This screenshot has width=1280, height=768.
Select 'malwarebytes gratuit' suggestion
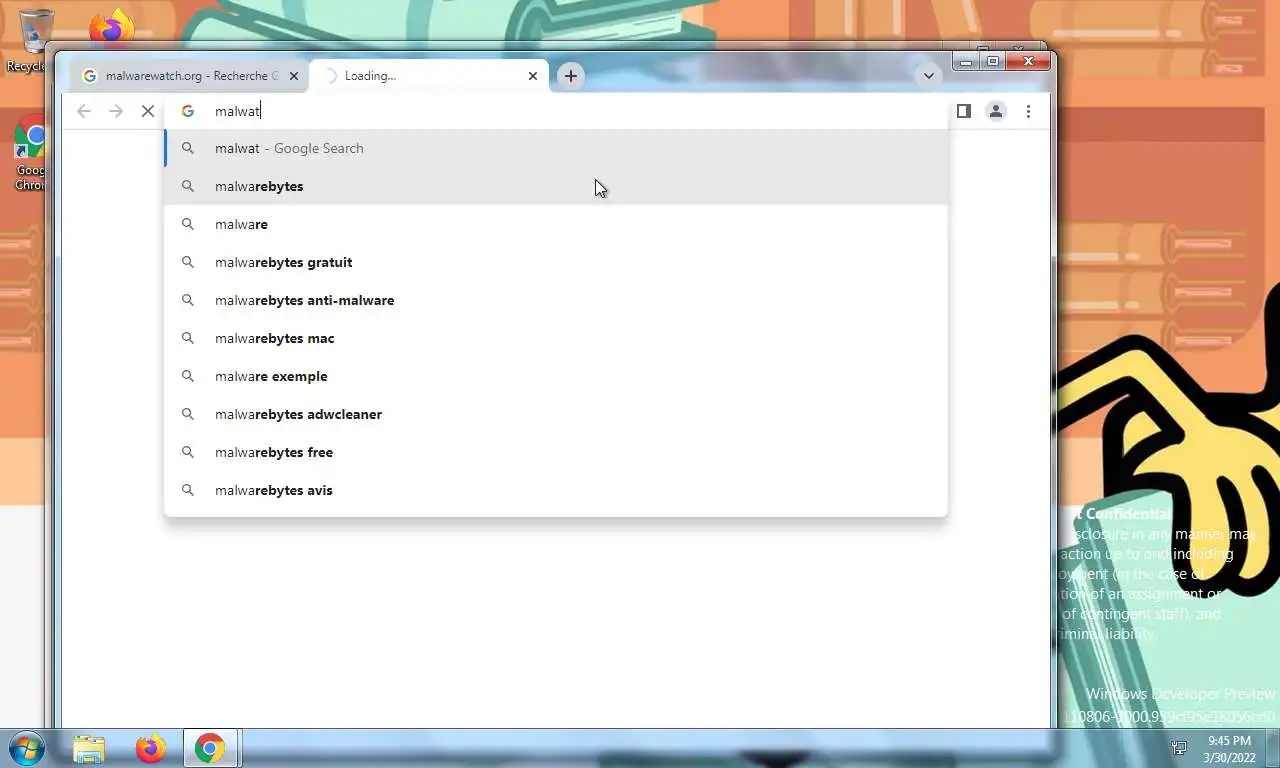(x=556, y=262)
